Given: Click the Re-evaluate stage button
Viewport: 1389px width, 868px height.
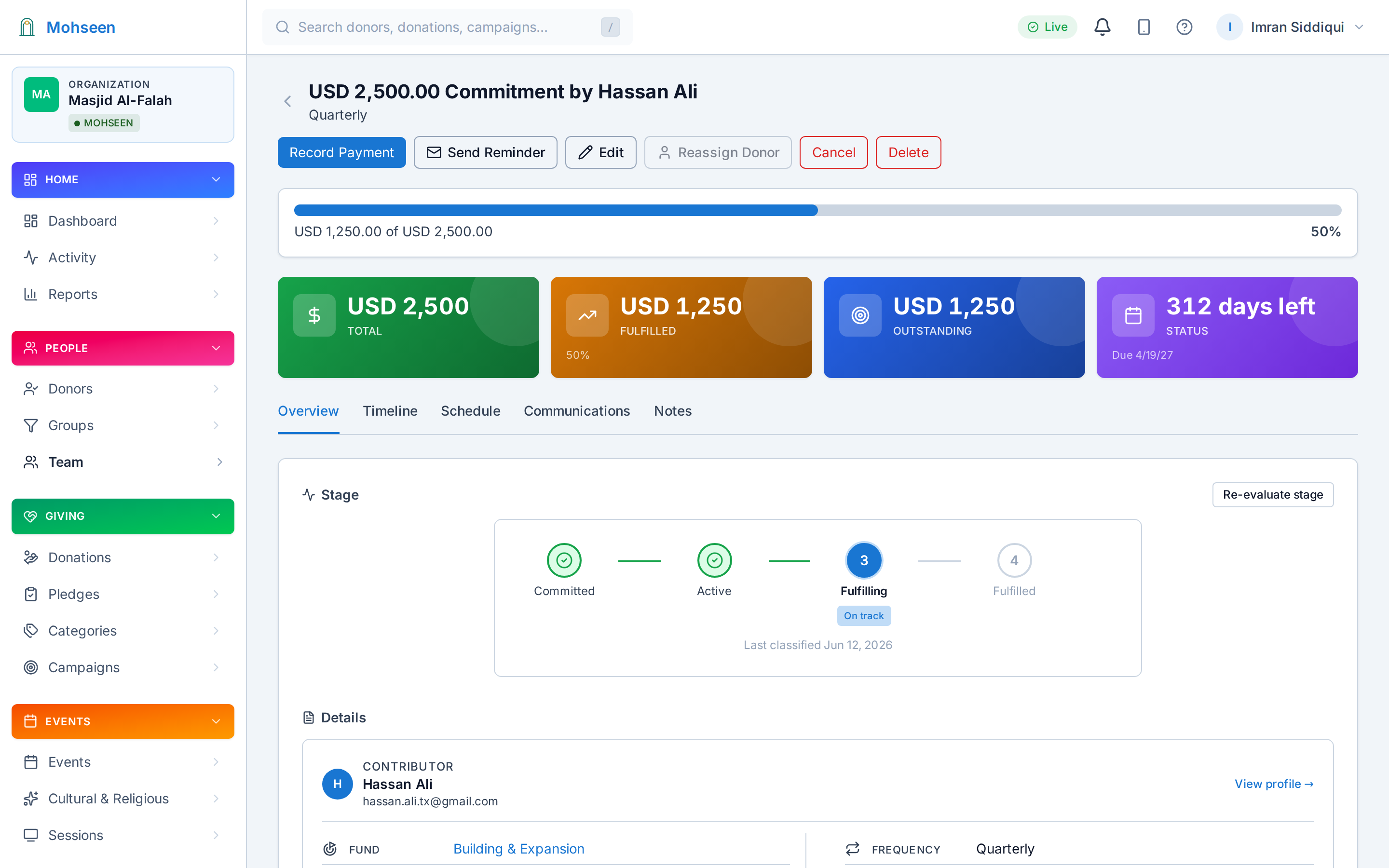Looking at the screenshot, I should point(1272,494).
